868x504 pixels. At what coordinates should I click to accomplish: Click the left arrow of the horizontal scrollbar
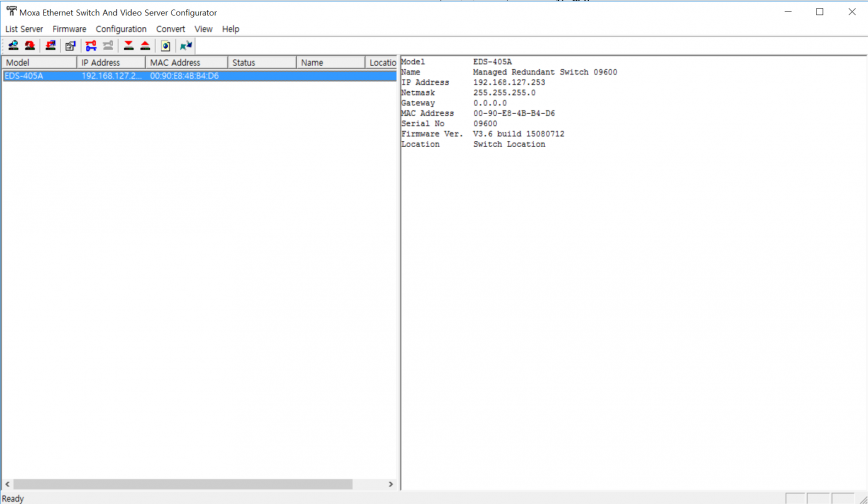pyautogui.click(x=7, y=484)
